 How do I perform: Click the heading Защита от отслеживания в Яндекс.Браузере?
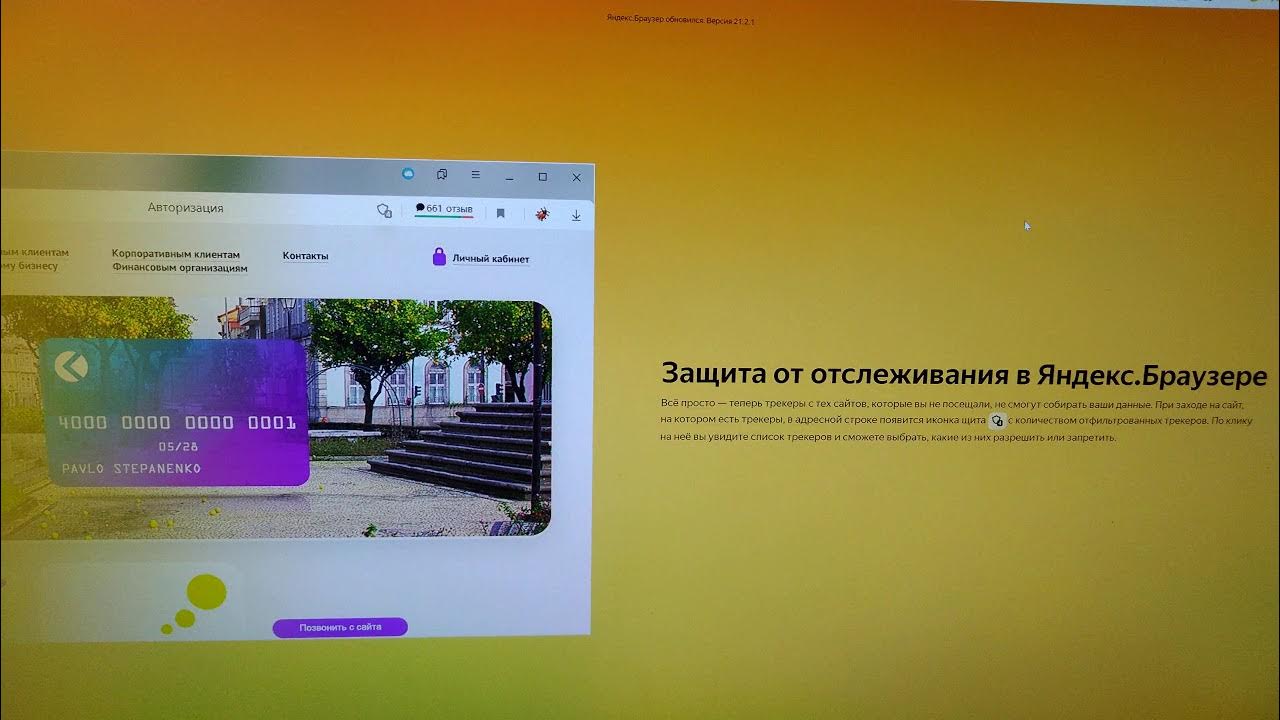[964, 375]
